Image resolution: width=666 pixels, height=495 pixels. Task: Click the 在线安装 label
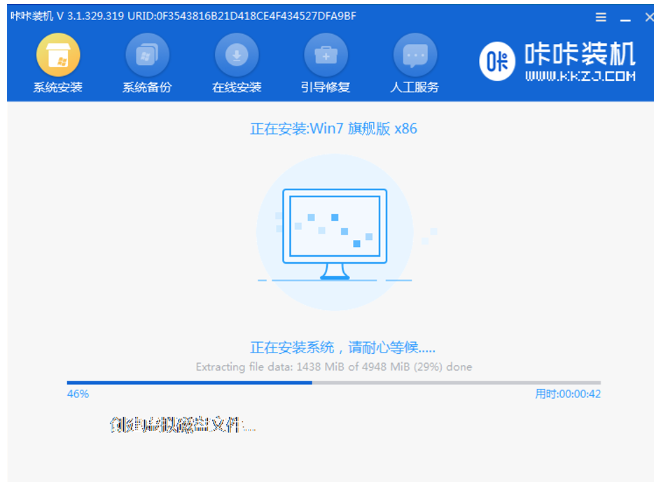click(x=237, y=87)
